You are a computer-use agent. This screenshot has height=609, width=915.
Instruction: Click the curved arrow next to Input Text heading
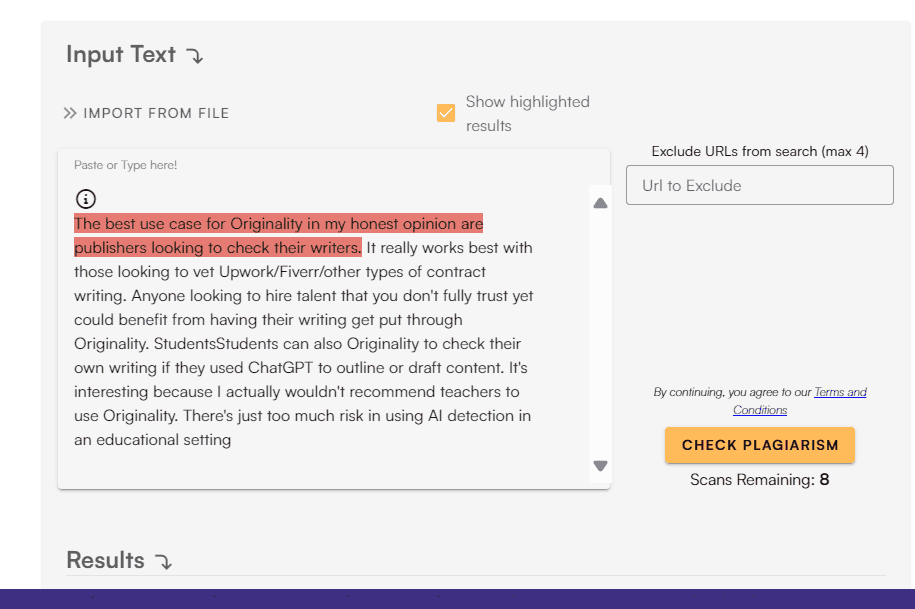195,56
